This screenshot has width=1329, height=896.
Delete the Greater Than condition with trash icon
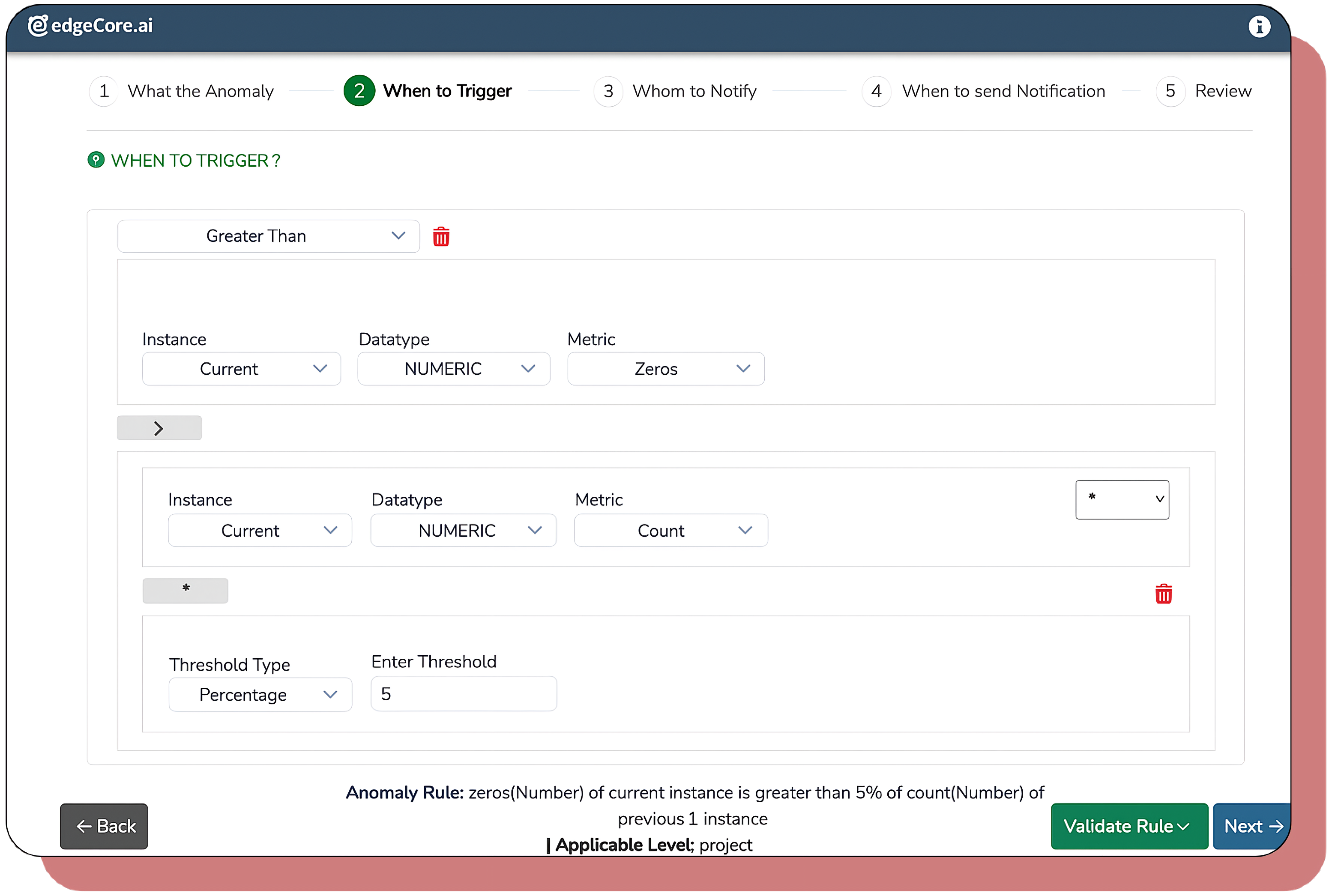(x=441, y=236)
